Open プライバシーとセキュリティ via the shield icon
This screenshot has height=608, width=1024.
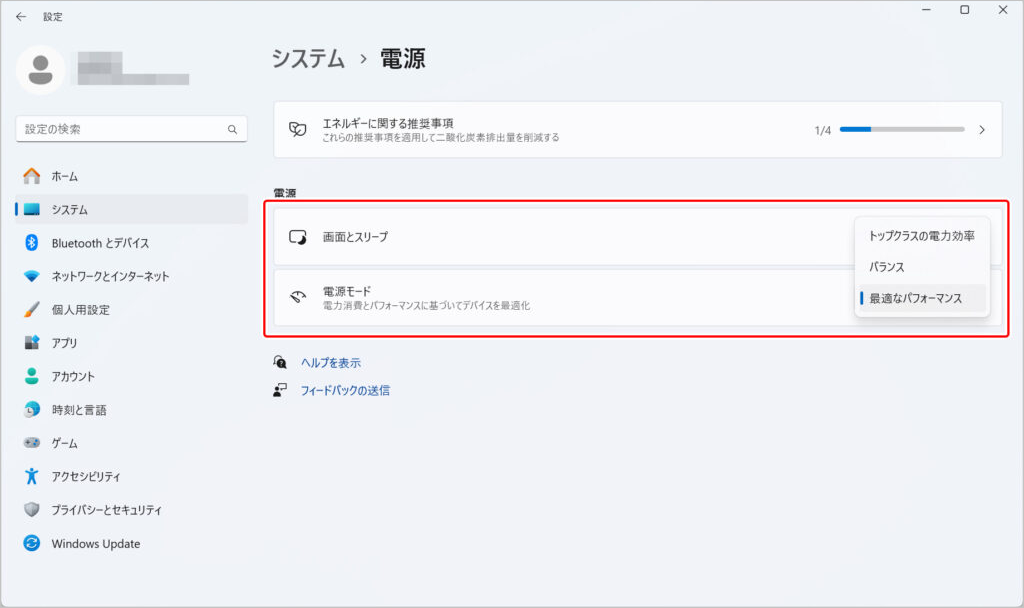coord(33,510)
